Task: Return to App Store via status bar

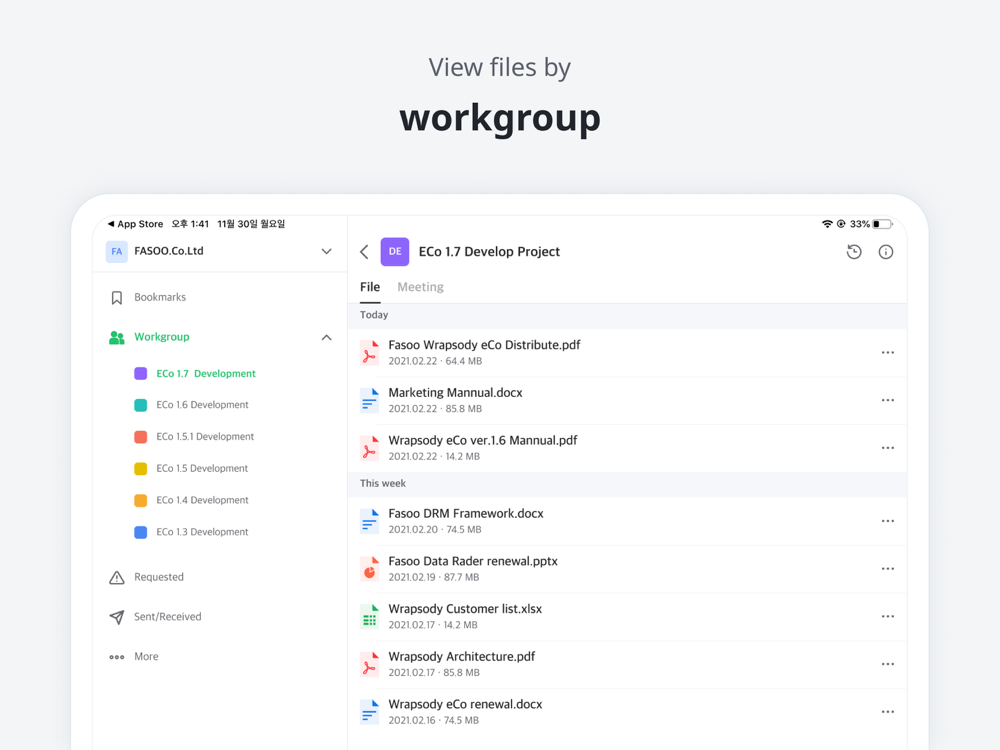Action: tap(135, 224)
